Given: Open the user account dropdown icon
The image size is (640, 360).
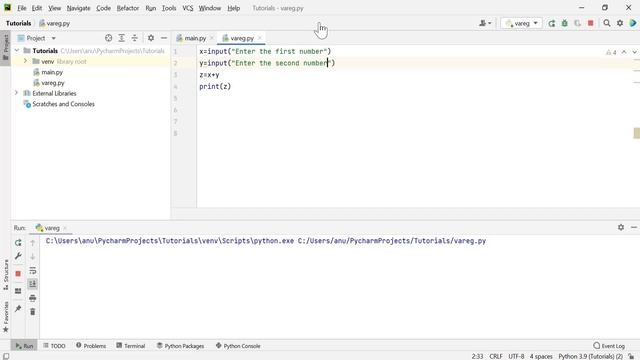Looking at the screenshot, I should pyautogui.click(x=485, y=24).
